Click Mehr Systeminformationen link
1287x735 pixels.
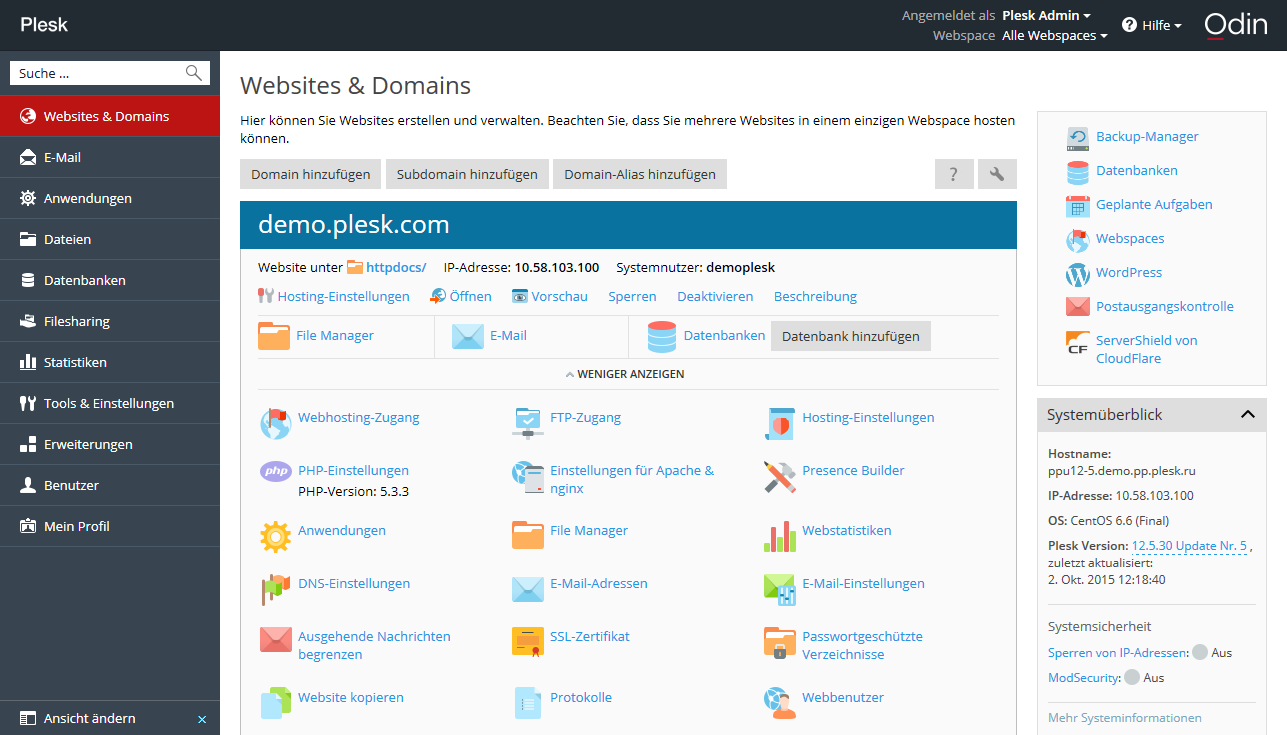point(1125,717)
